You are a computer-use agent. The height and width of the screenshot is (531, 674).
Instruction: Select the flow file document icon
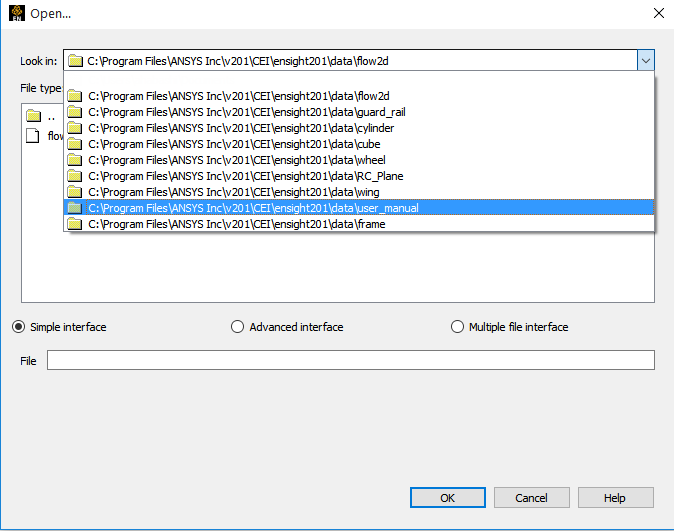point(33,135)
